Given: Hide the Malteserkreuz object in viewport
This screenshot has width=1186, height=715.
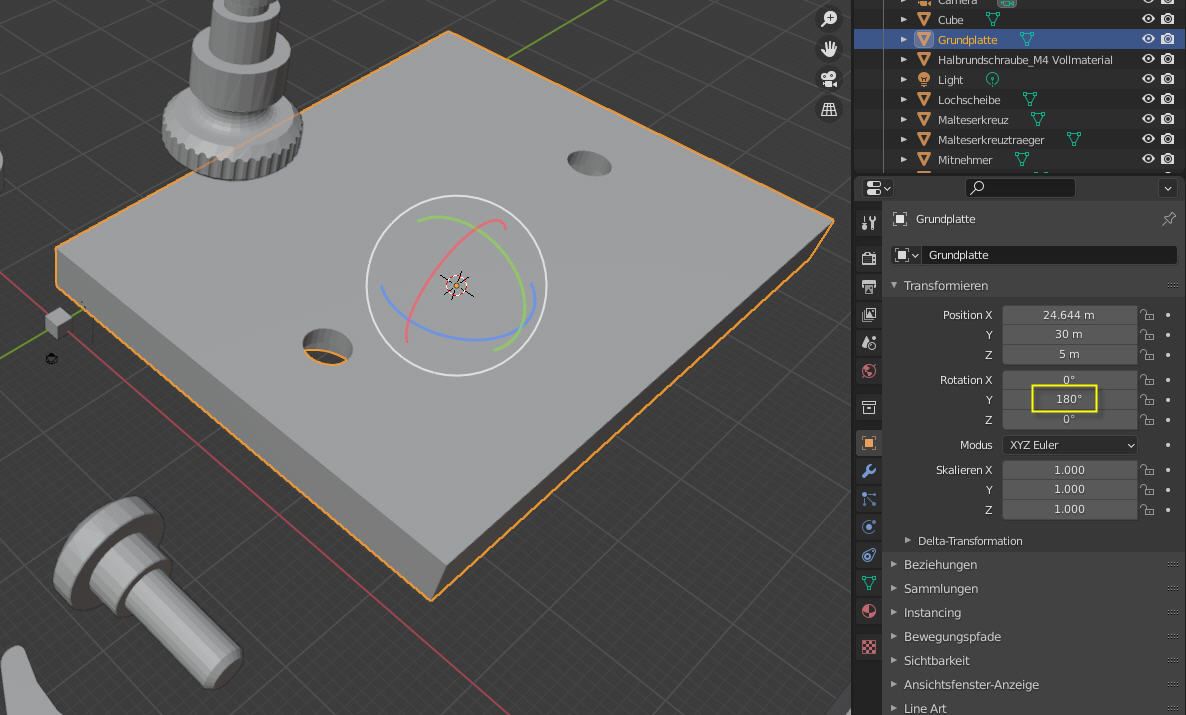Looking at the screenshot, I should point(1148,120).
